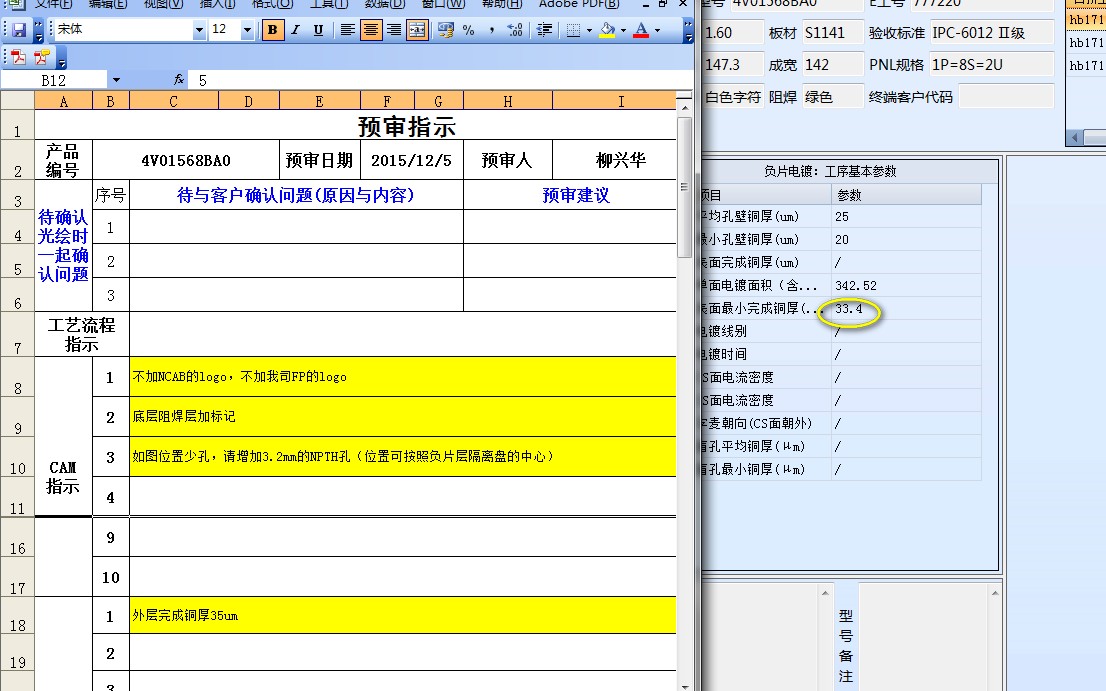Click Convert to PDF and Review icon

point(42,57)
